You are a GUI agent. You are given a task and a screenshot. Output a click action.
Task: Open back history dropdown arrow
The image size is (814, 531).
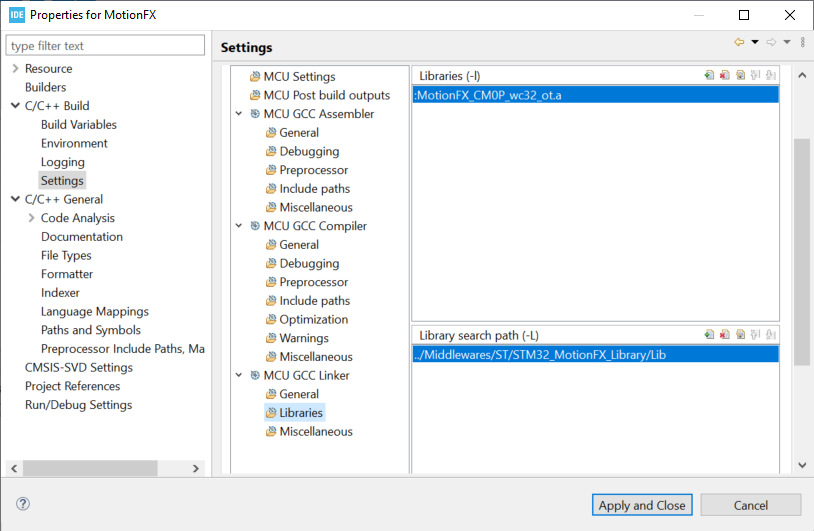(755, 42)
